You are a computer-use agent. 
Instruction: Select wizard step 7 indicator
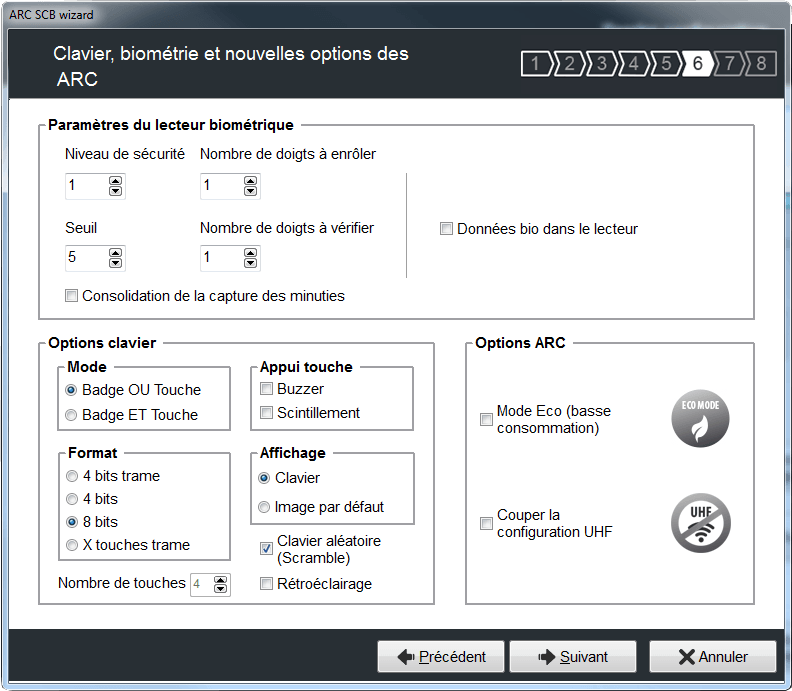729,64
